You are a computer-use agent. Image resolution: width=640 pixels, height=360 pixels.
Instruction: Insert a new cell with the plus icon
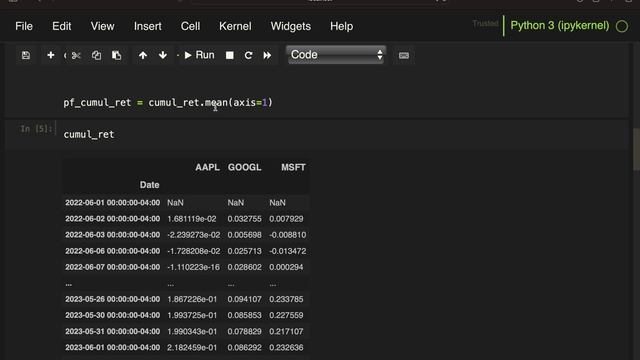51,55
